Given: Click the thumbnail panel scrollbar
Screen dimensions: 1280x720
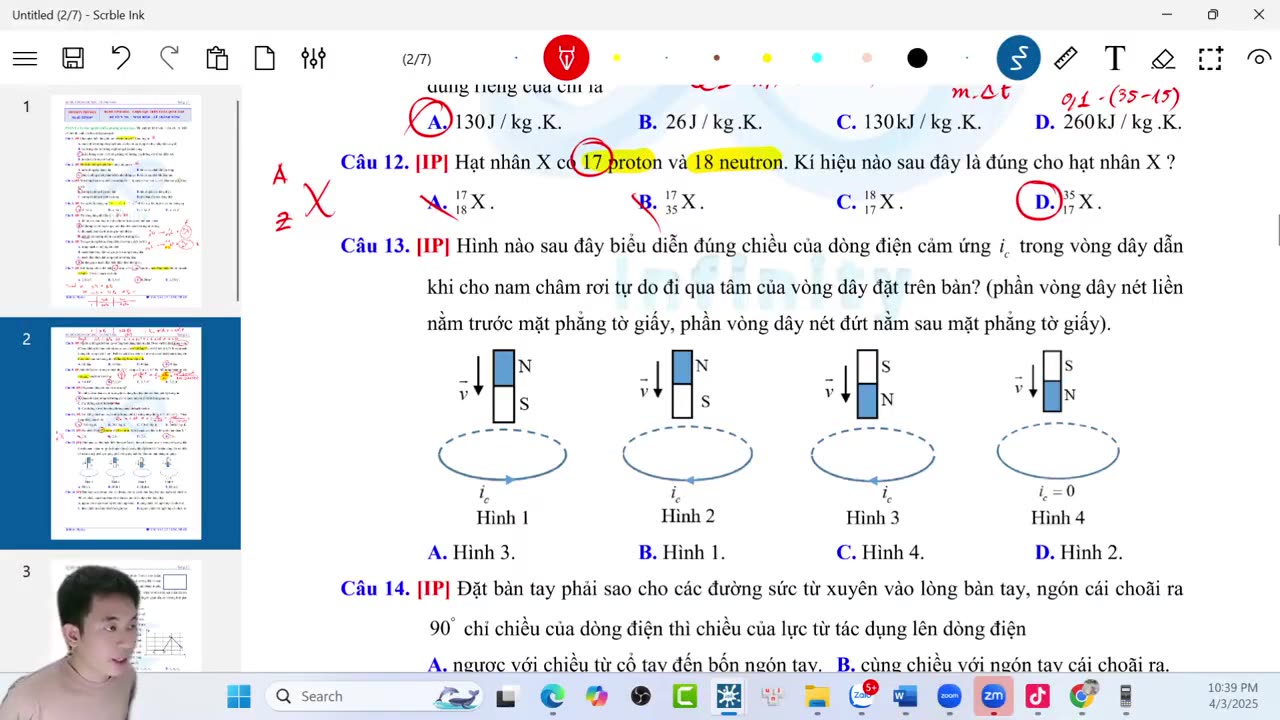Looking at the screenshot, I should (x=238, y=200).
